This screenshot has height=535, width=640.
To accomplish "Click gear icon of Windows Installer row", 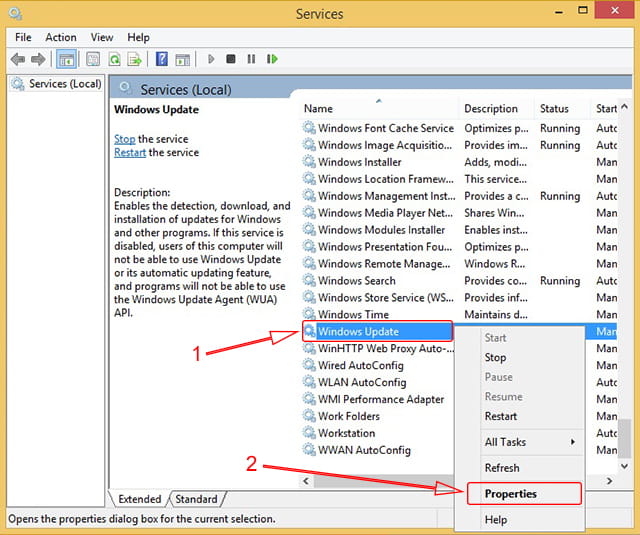I will click(x=309, y=162).
